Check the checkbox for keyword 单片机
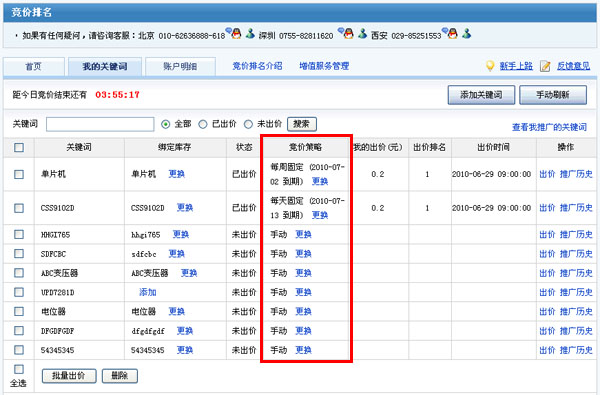 pyautogui.click(x=19, y=175)
